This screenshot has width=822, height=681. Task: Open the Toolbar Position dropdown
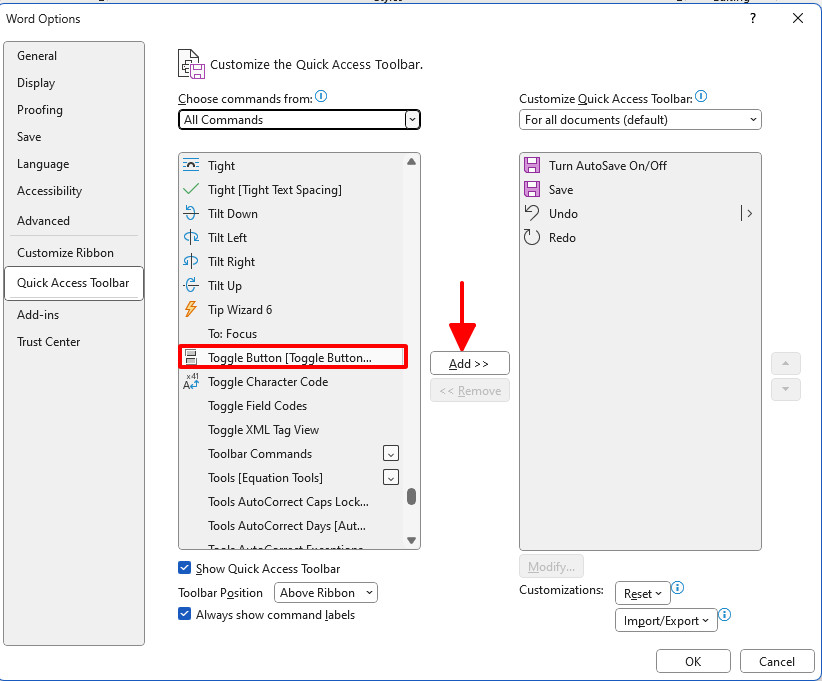(326, 592)
